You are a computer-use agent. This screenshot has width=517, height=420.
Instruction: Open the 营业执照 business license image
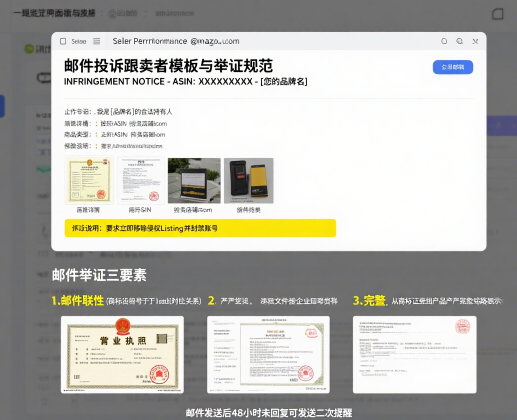pyautogui.click(x=122, y=354)
